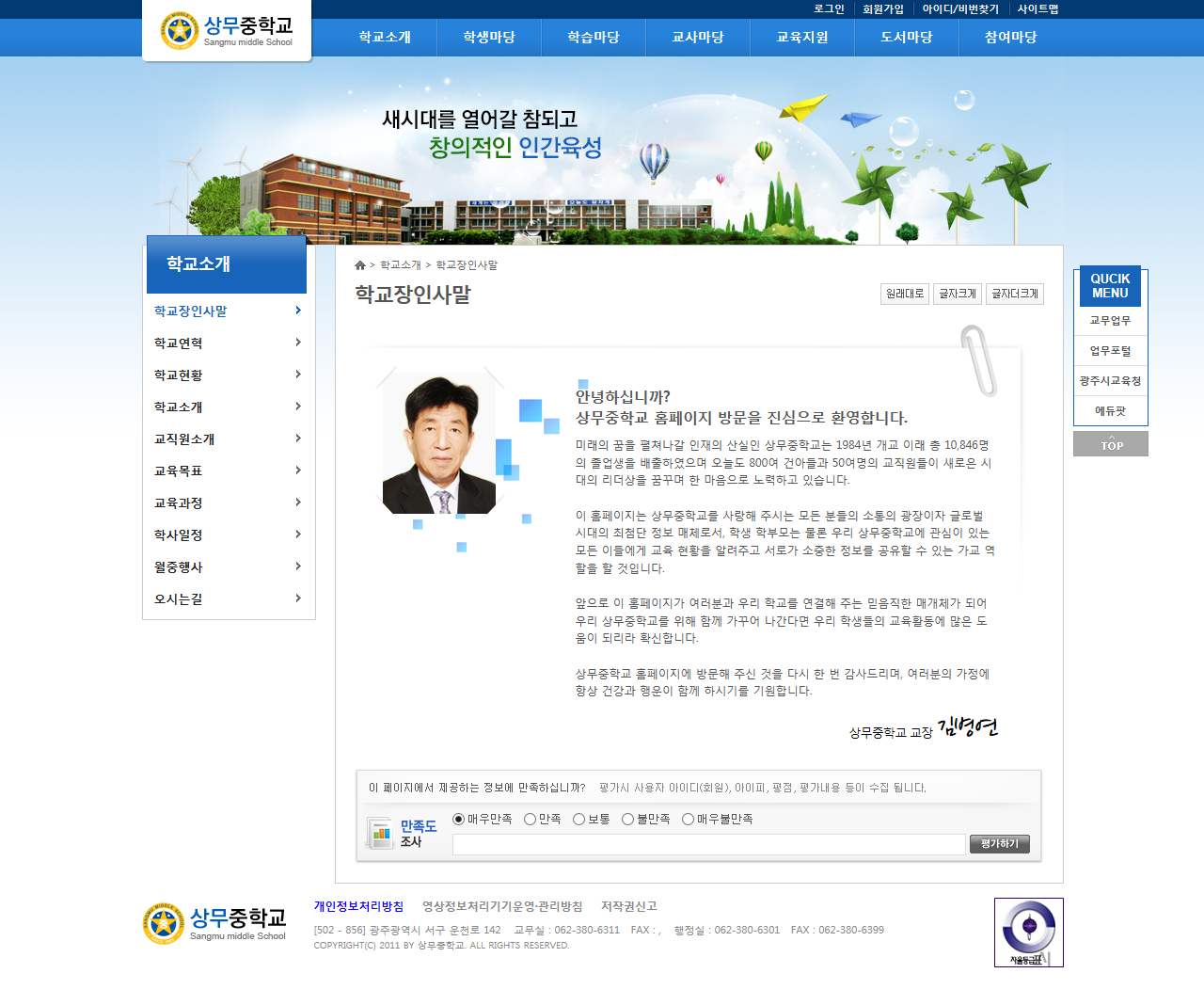Click the footer school emblem logo
1204x989 pixels.
[164, 923]
